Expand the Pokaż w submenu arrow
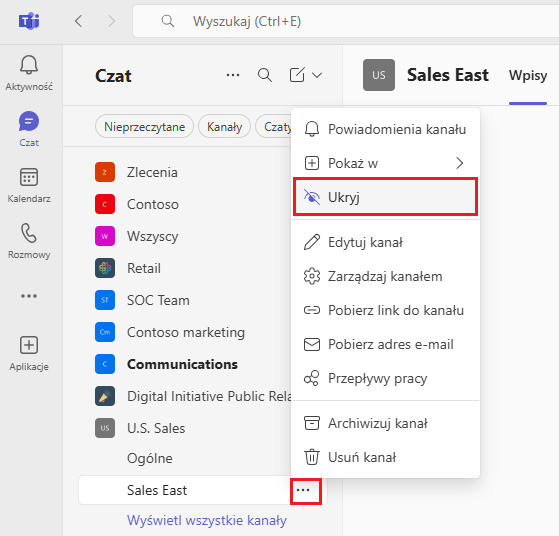This screenshot has height=536, width=559. pyautogui.click(x=460, y=163)
